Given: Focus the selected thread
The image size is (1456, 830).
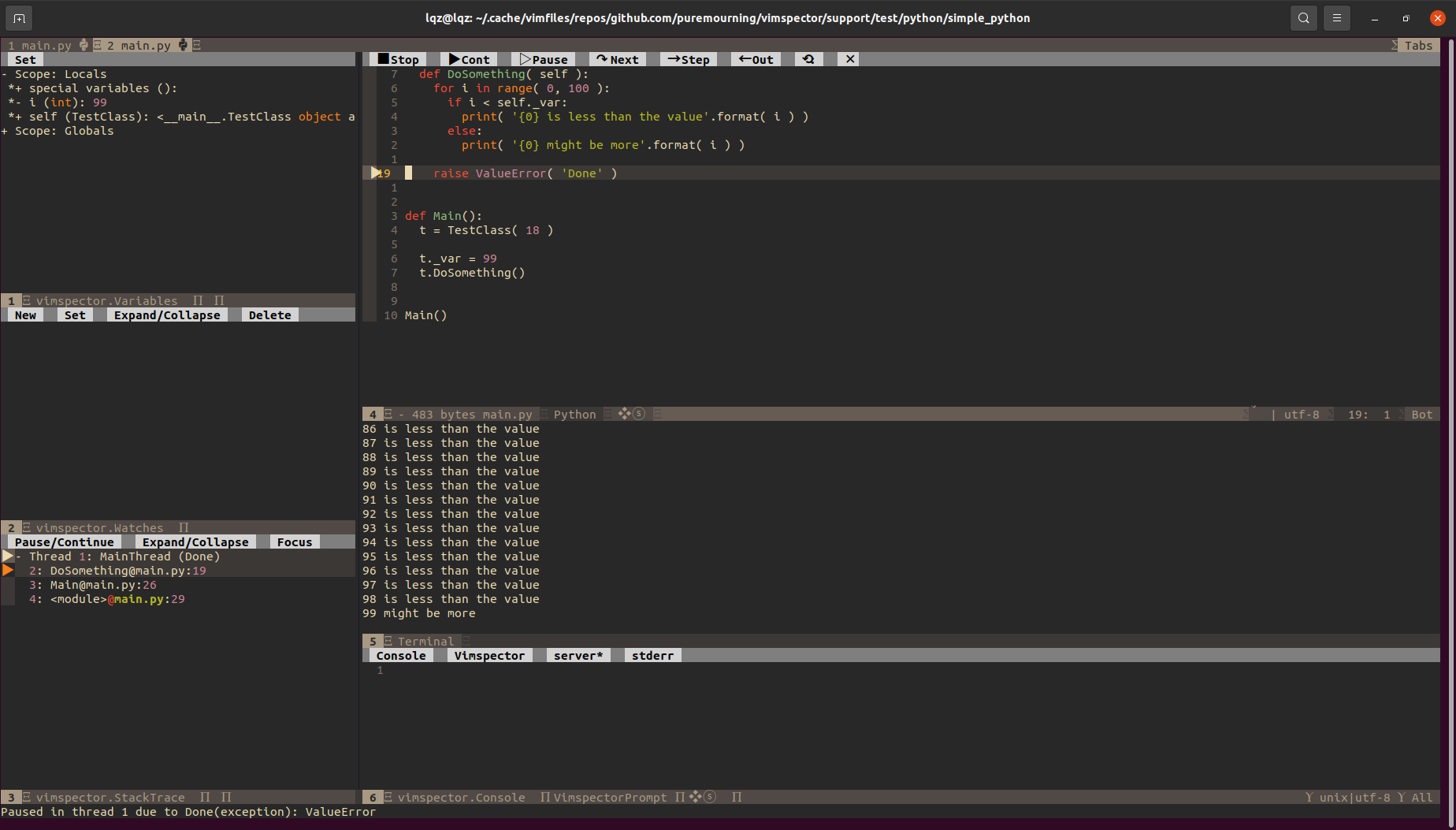Looking at the screenshot, I should pos(295,542).
